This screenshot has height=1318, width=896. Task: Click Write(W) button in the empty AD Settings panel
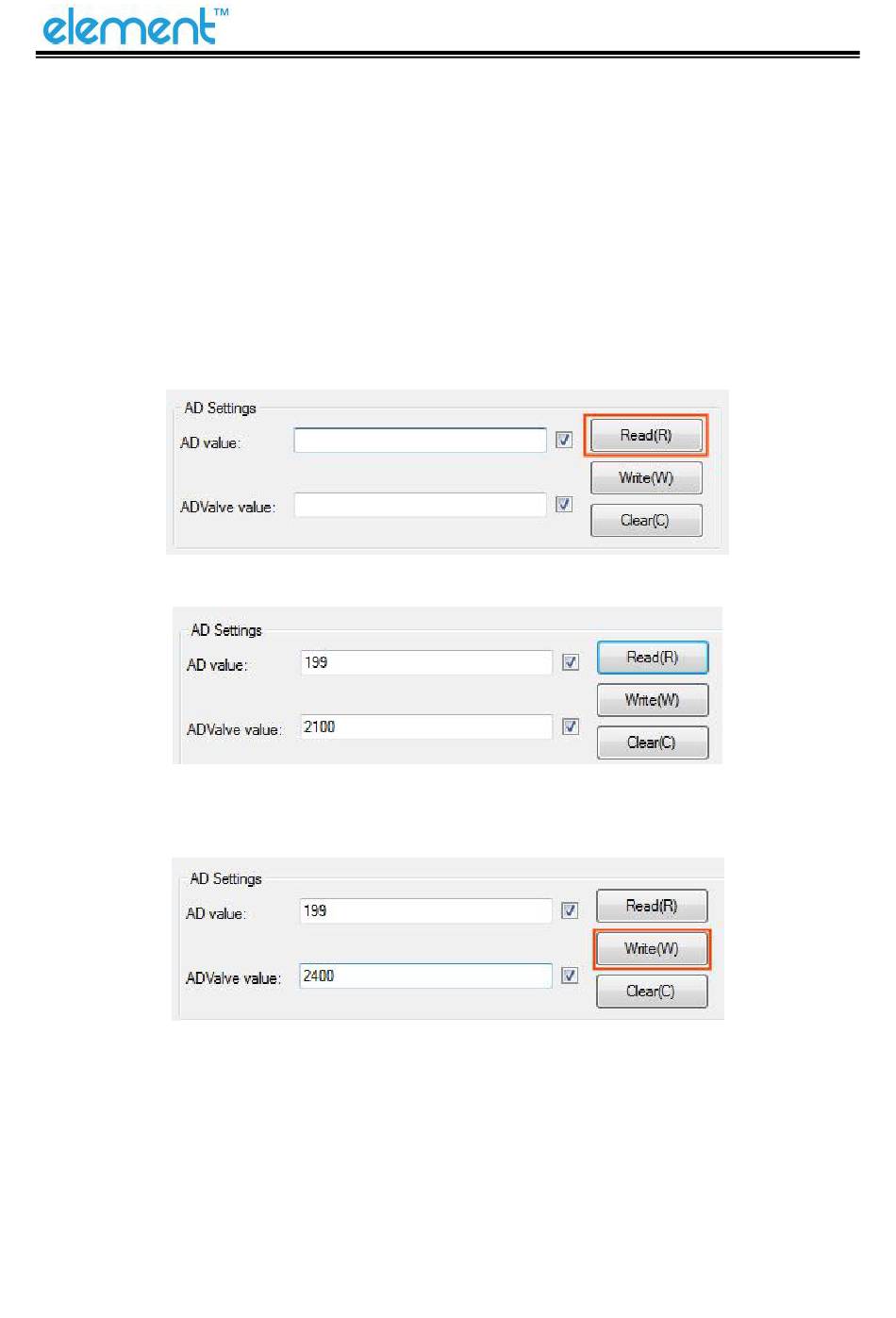click(646, 478)
